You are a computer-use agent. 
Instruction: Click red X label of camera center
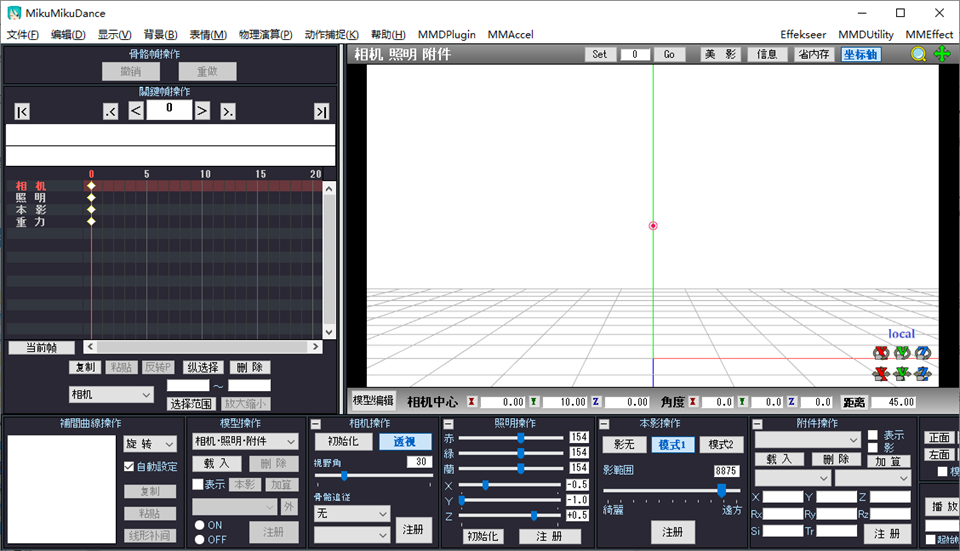[x=471, y=402]
